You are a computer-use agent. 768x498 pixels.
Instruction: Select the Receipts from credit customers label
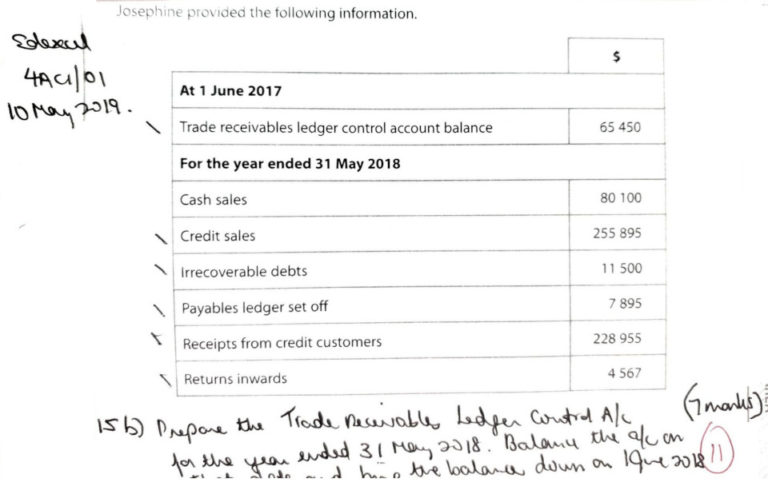[281, 343]
